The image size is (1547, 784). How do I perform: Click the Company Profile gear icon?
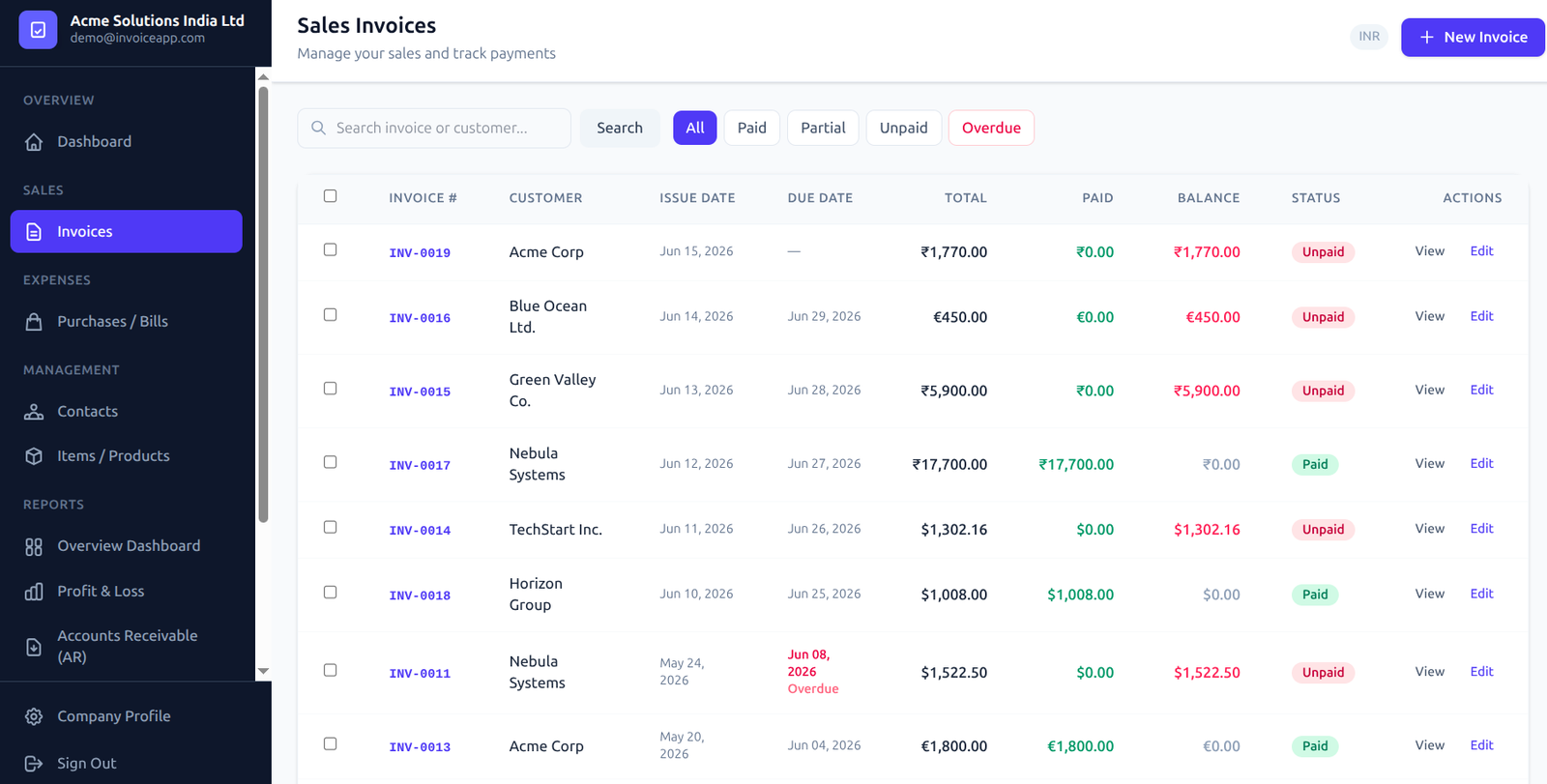click(x=34, y=716)
